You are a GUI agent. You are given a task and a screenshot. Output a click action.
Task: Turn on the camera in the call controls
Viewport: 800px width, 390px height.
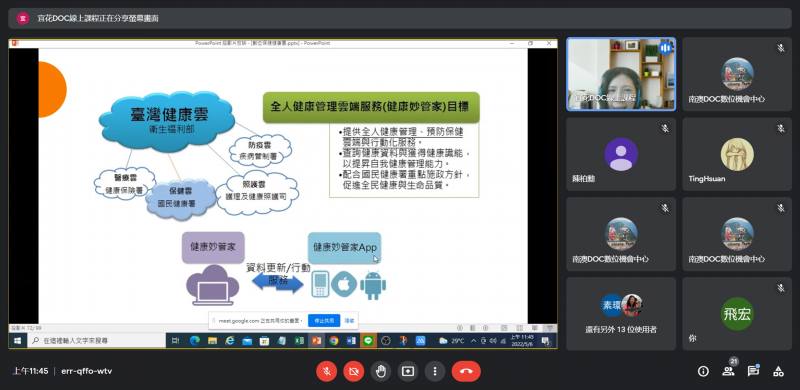(x=354, y=372)
